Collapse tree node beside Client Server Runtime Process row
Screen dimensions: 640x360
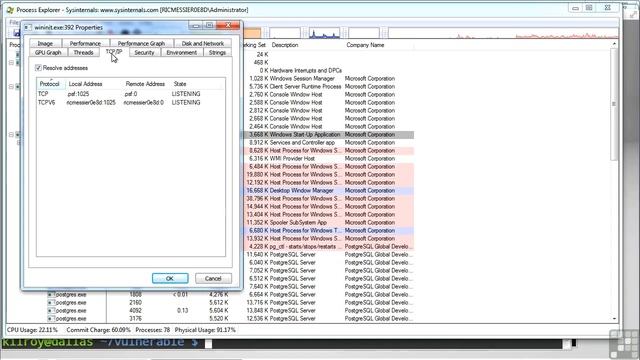[11, 87]
